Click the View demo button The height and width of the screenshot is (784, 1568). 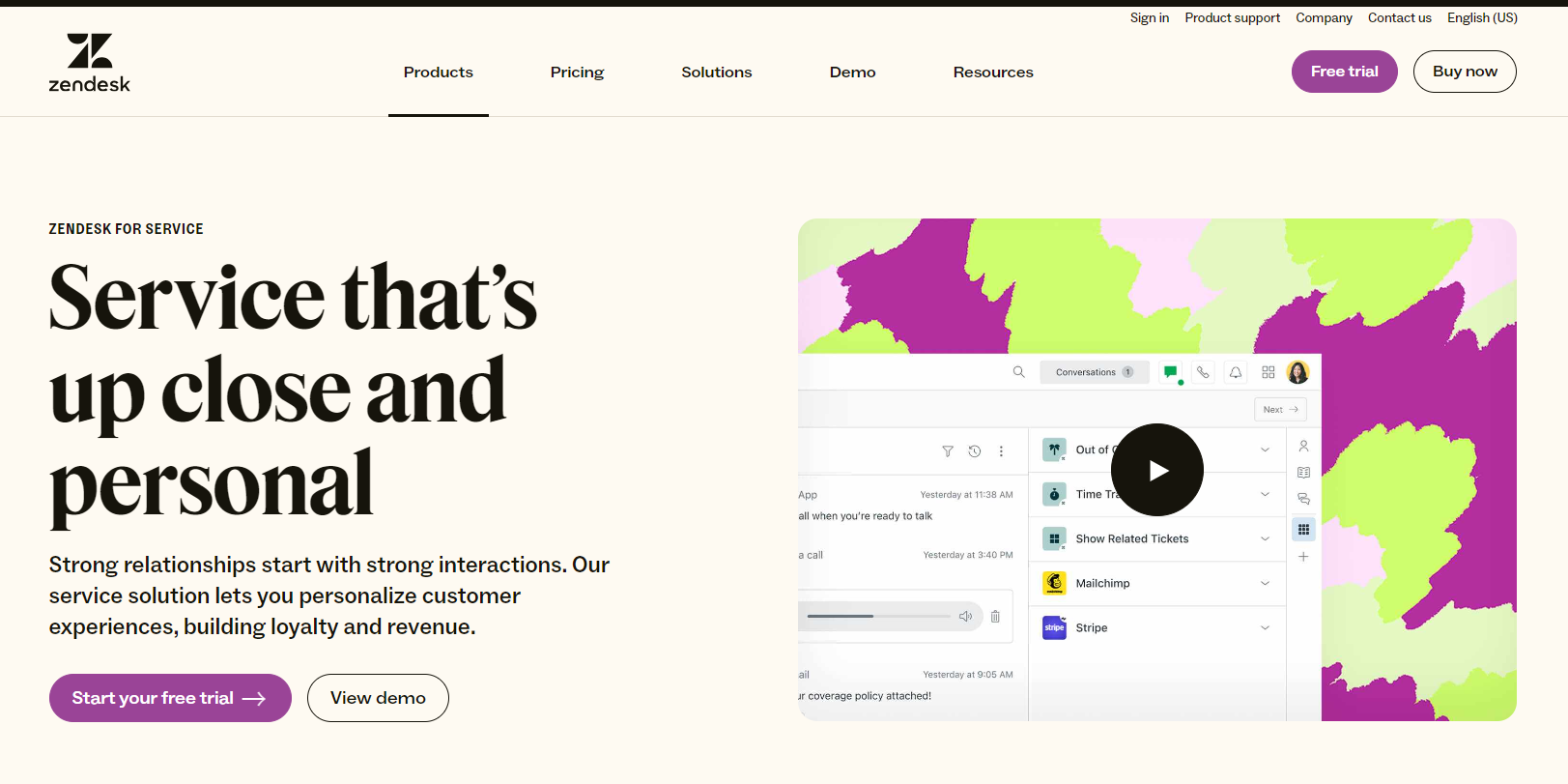(378, 698)
